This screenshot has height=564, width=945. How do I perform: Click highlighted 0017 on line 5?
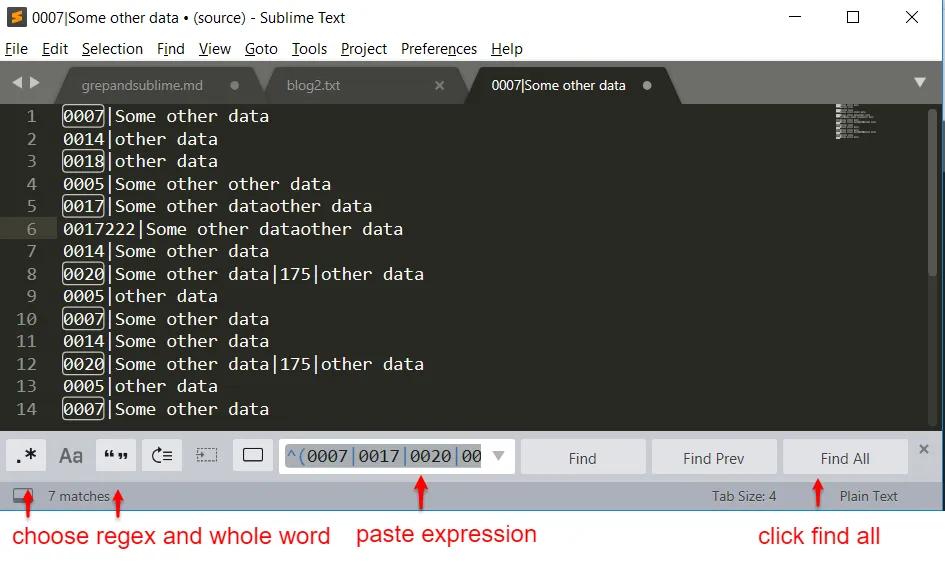(x=83, y=206)
